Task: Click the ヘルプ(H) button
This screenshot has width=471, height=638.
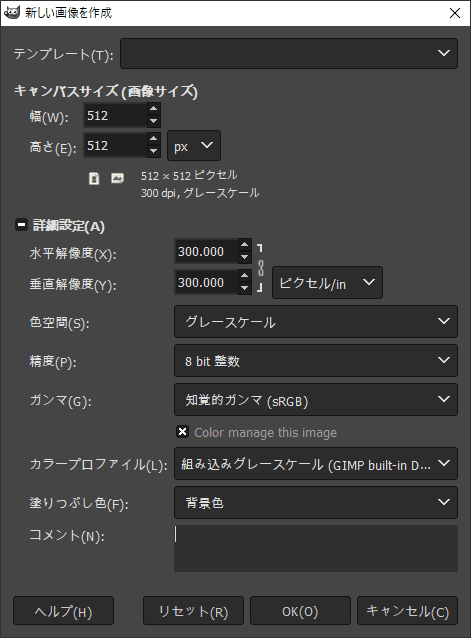Action: click(x=63, y=611)
